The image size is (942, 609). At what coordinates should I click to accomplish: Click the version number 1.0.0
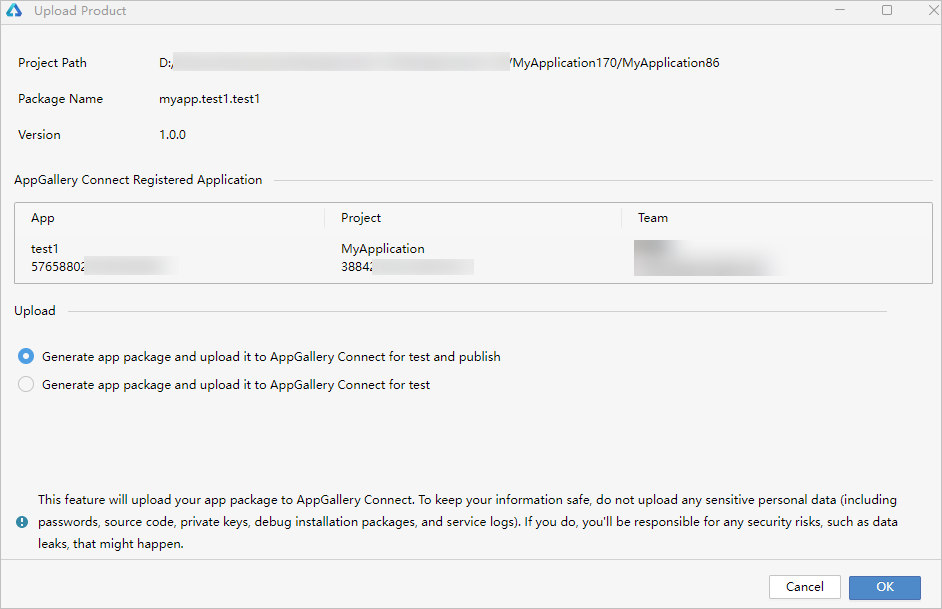172,134
